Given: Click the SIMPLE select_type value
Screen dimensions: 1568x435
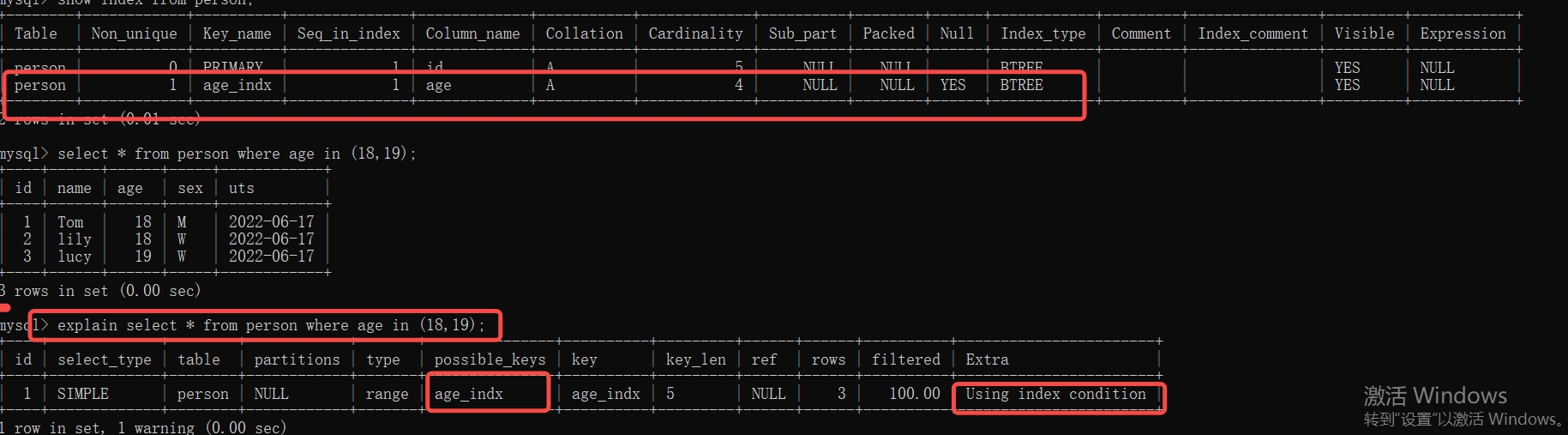Looking at the screenshot, I should pyautogui.click(x=82, y=394).
